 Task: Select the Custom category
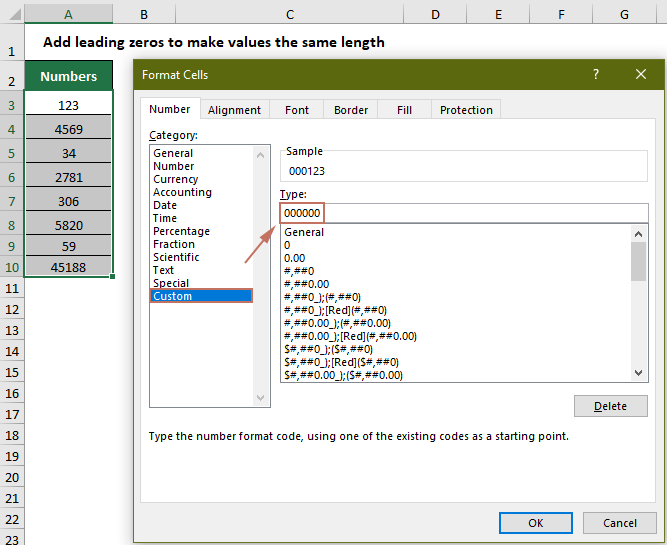[201, 296]
